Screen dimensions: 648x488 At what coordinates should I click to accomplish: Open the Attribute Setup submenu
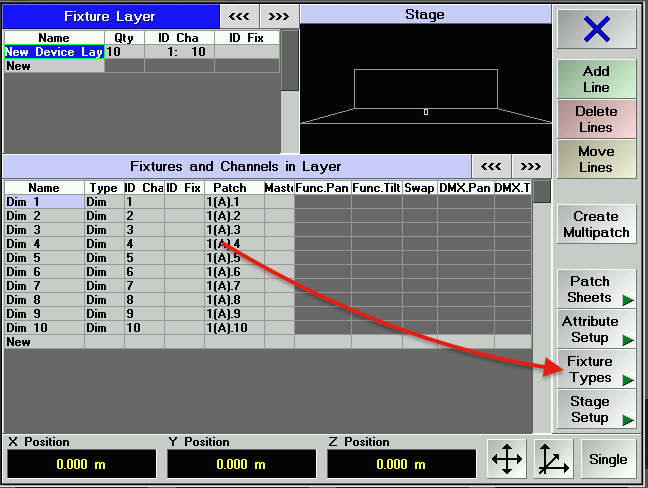pos(596,329)
